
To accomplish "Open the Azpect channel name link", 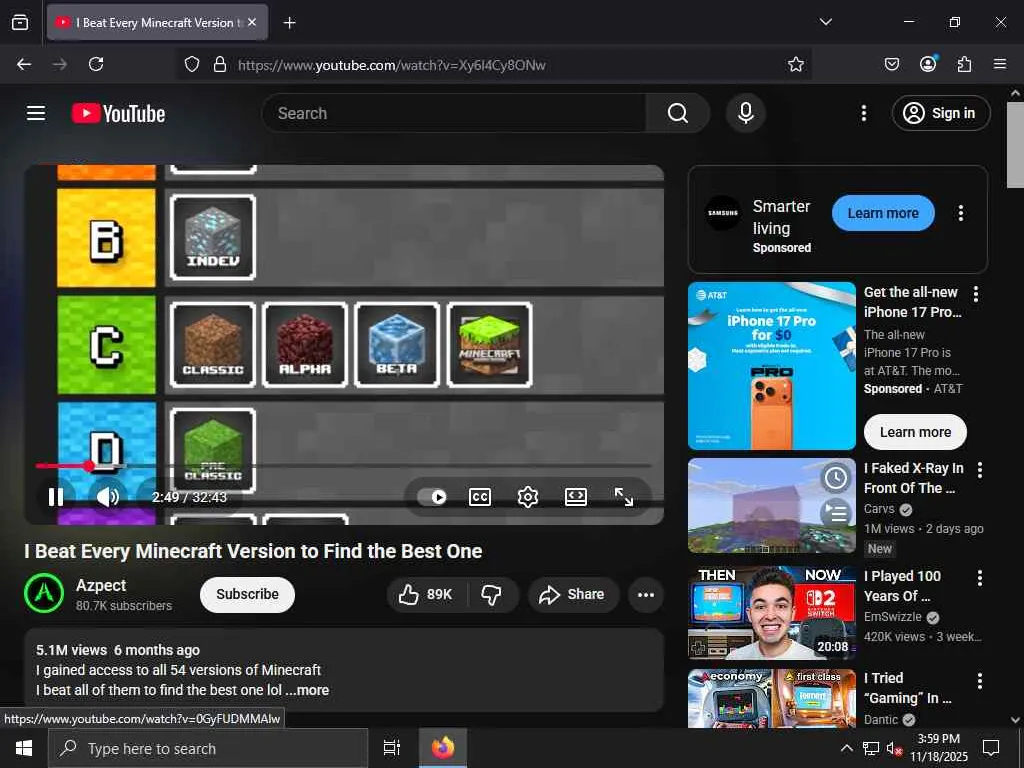I will click(101, 585).
